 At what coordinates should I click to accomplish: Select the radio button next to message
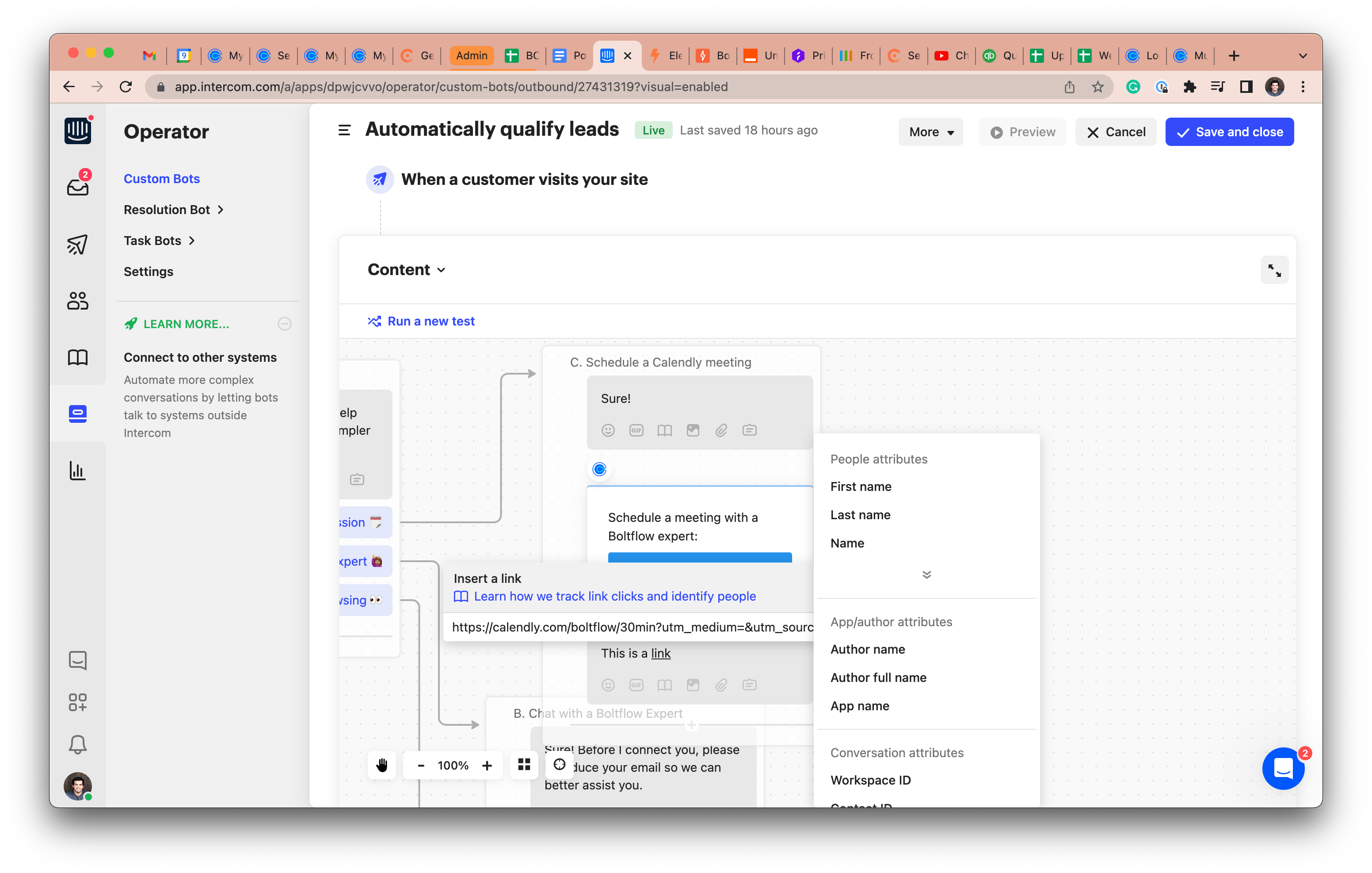coord(599,468)
